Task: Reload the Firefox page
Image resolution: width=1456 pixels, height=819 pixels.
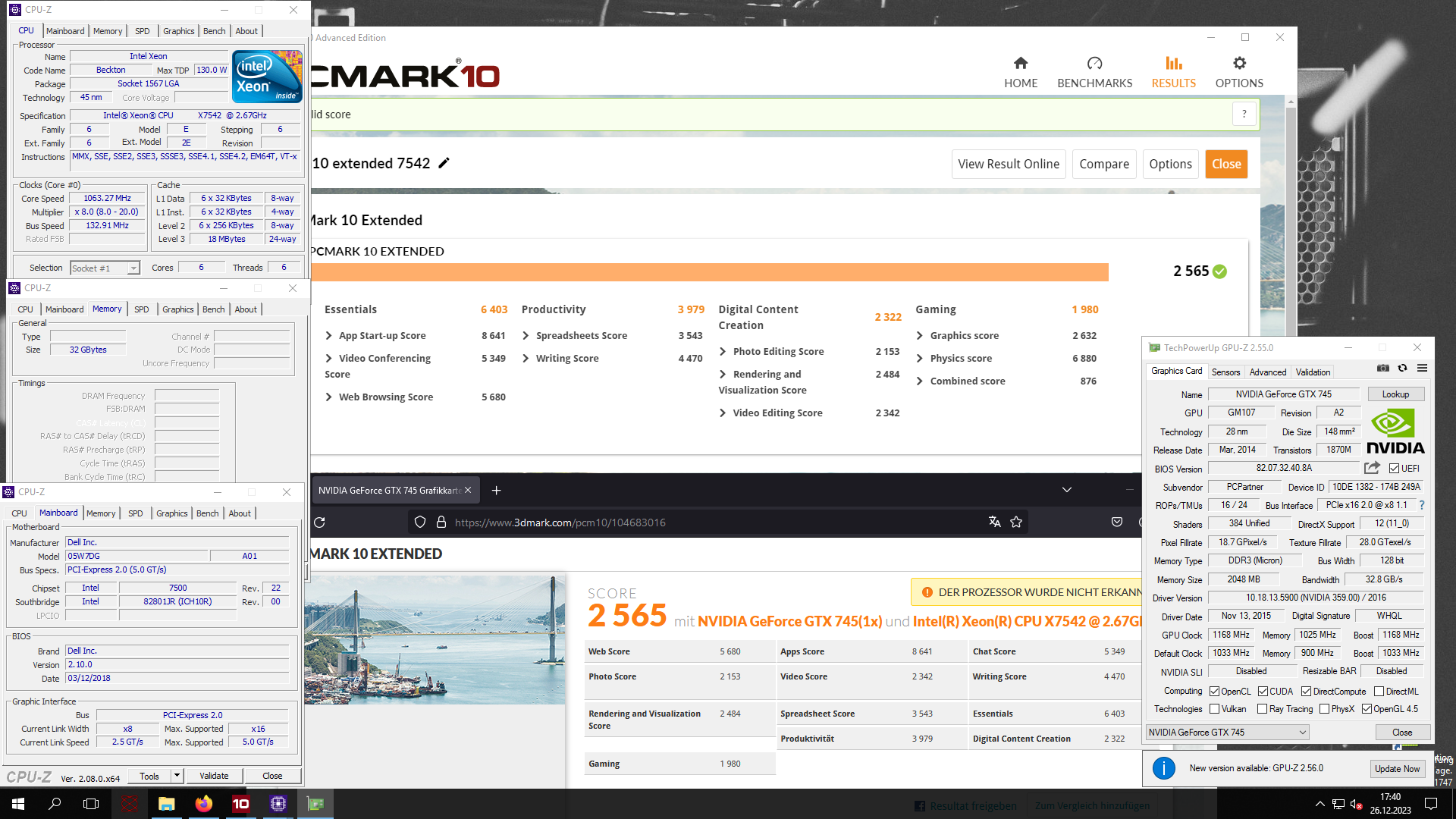Action: click(319, 522)
